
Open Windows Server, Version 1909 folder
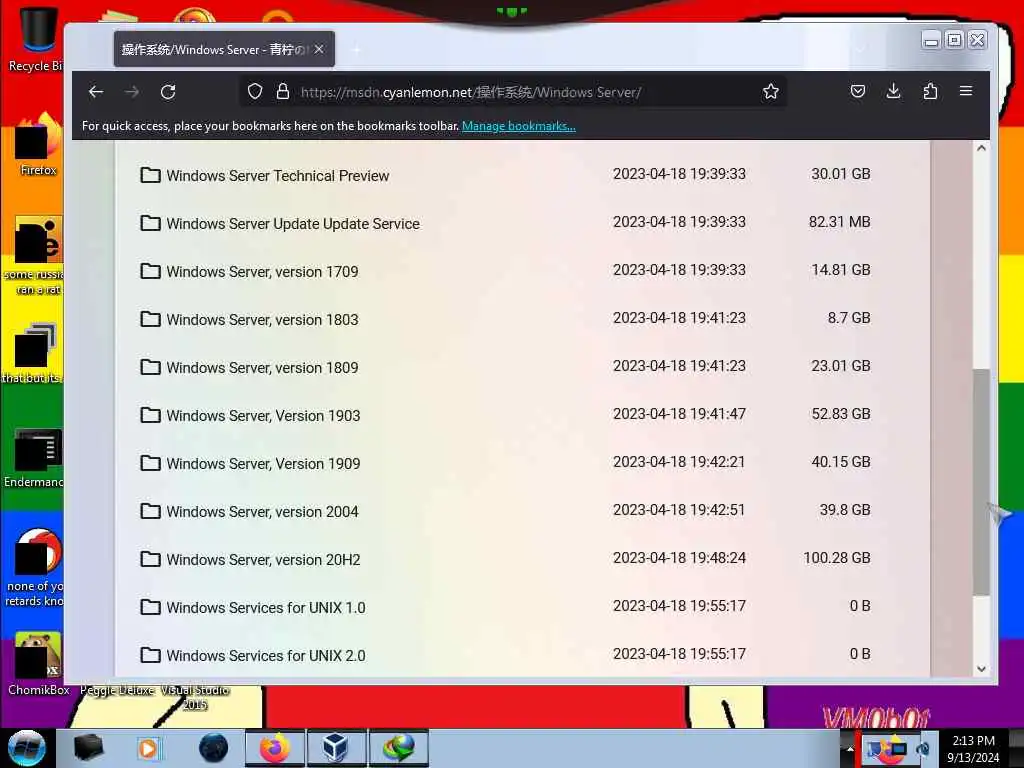pyautogui.click(x=263, y=464)
